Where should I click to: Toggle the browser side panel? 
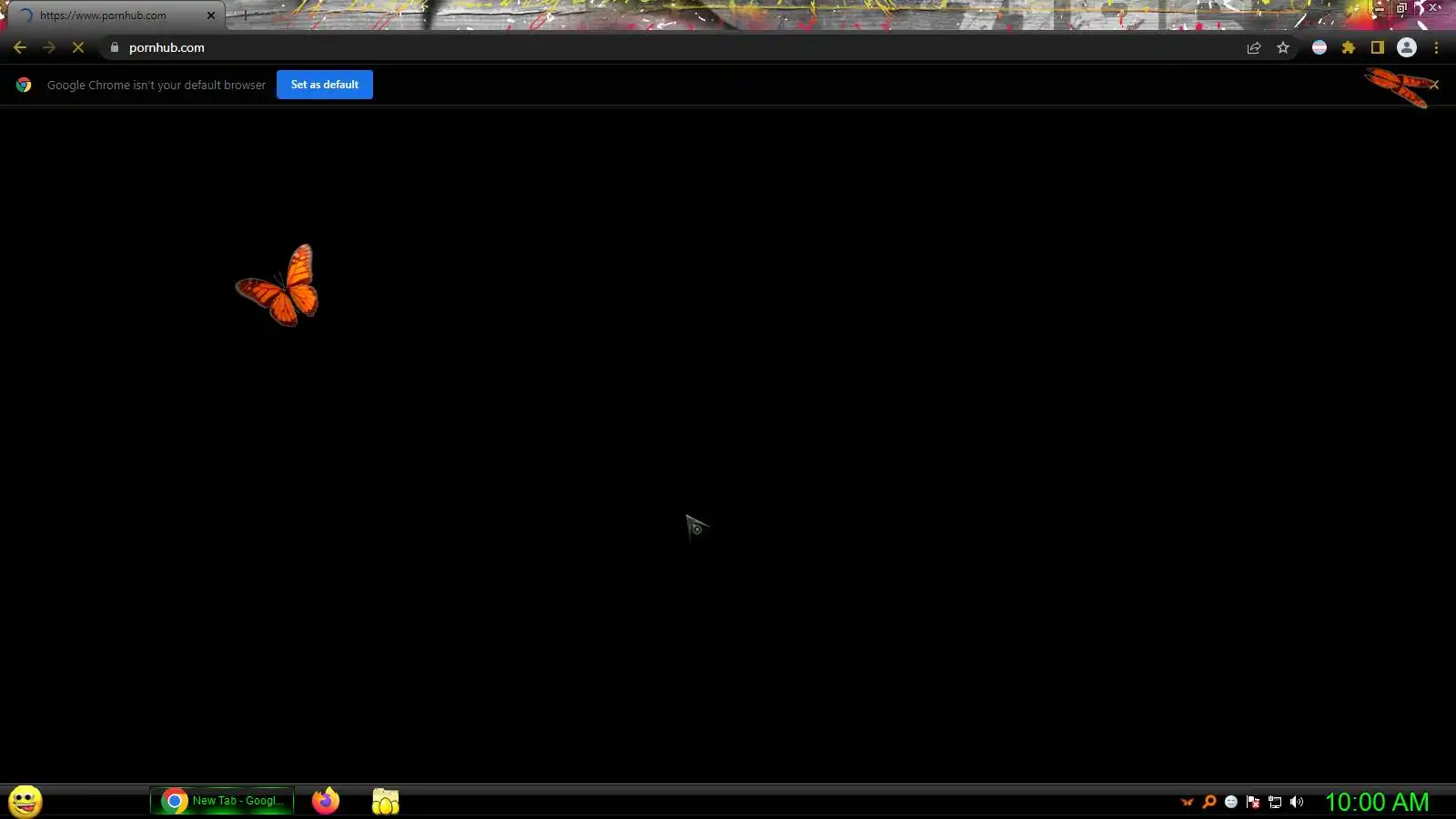click(x=1378, y=47)
